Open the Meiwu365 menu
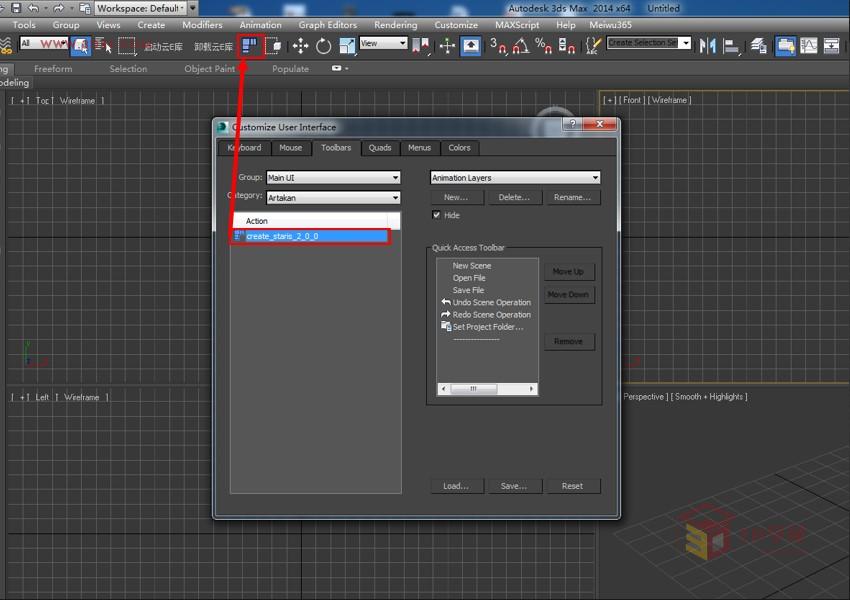 pyautogui.click(x=610, y=25)
